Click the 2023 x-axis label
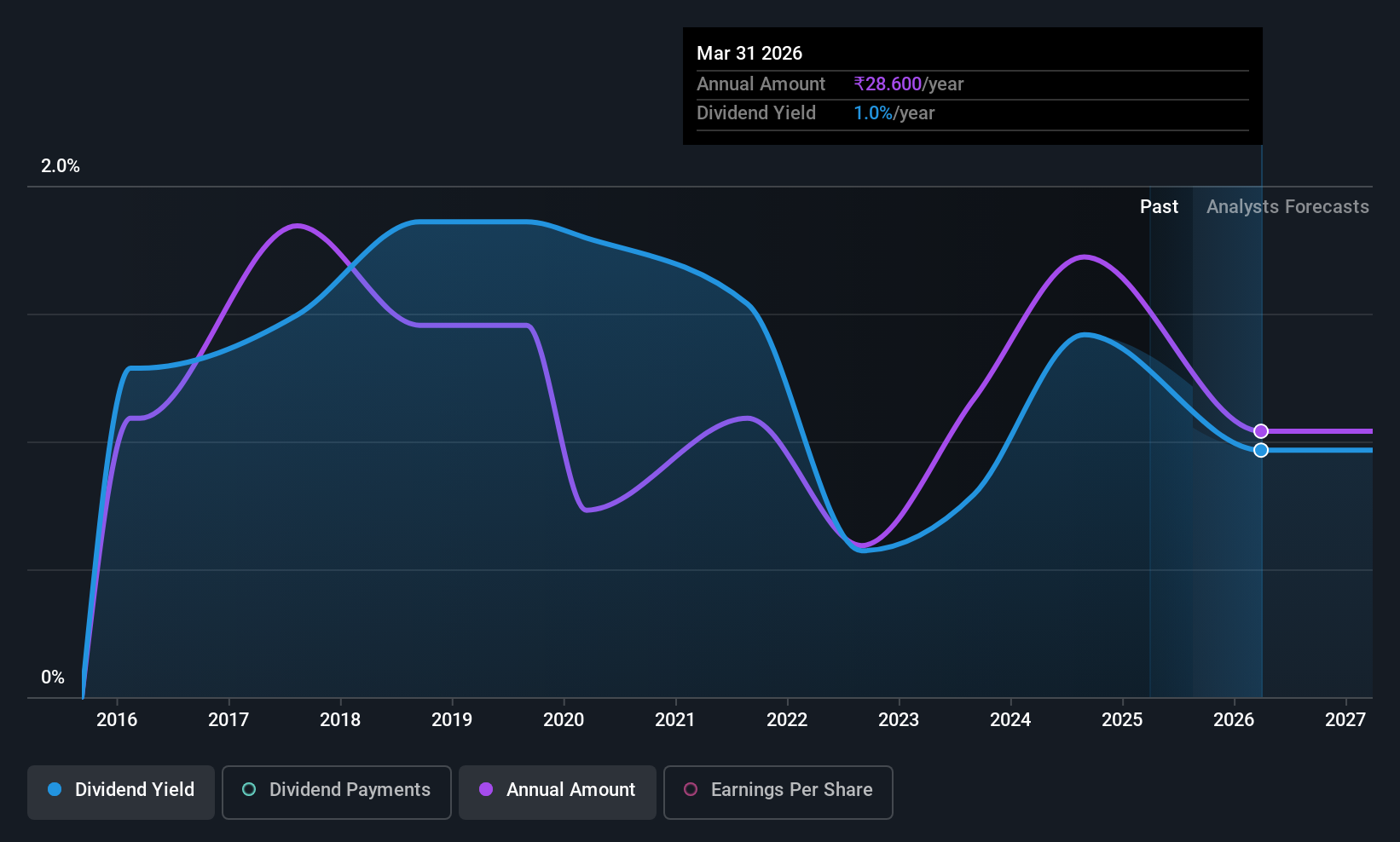This screenshot has height=842, width=1400. pyautogui.click(x=899, y=720)
